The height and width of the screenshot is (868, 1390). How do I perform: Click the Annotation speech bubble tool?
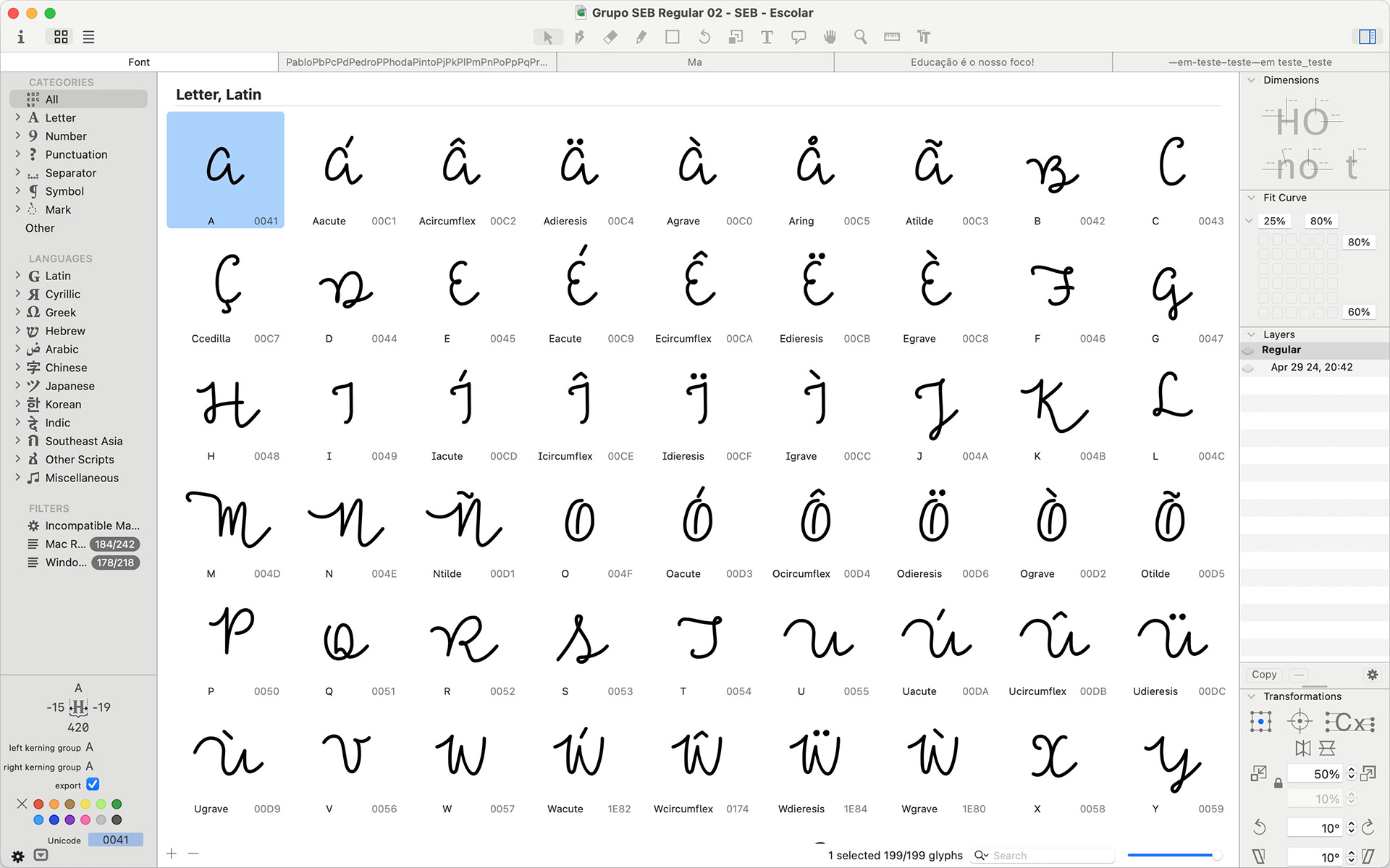point(799,37)
